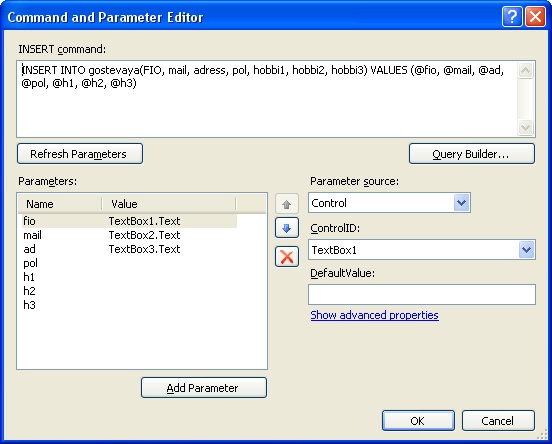Viewport: 552px width, 444px height.
Task: Open the ControlID TextBox1 dropdown
Action: coord(526,250)
